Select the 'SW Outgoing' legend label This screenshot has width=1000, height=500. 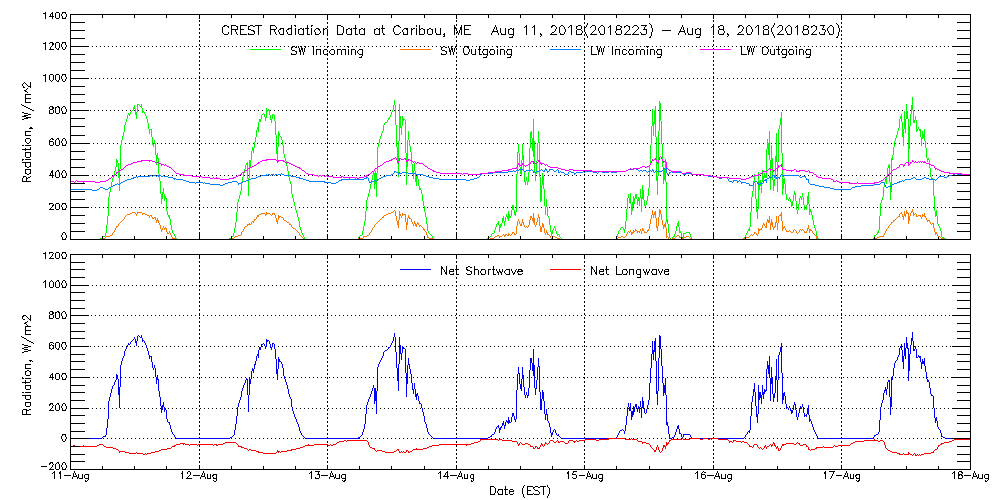tap(476, 51)
